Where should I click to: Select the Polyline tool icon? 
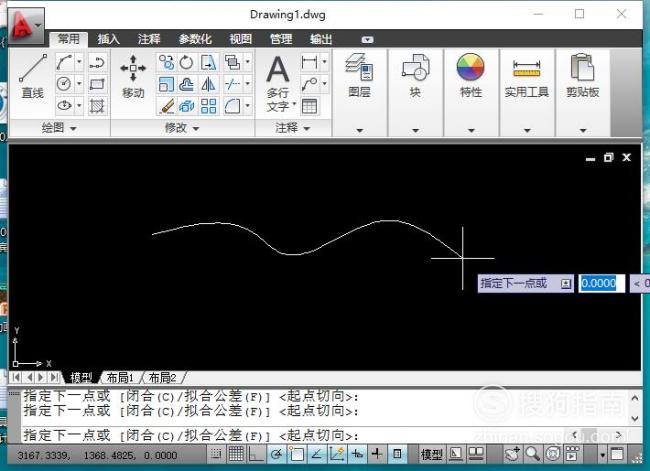pyautogui.click(x=97, y=62)
